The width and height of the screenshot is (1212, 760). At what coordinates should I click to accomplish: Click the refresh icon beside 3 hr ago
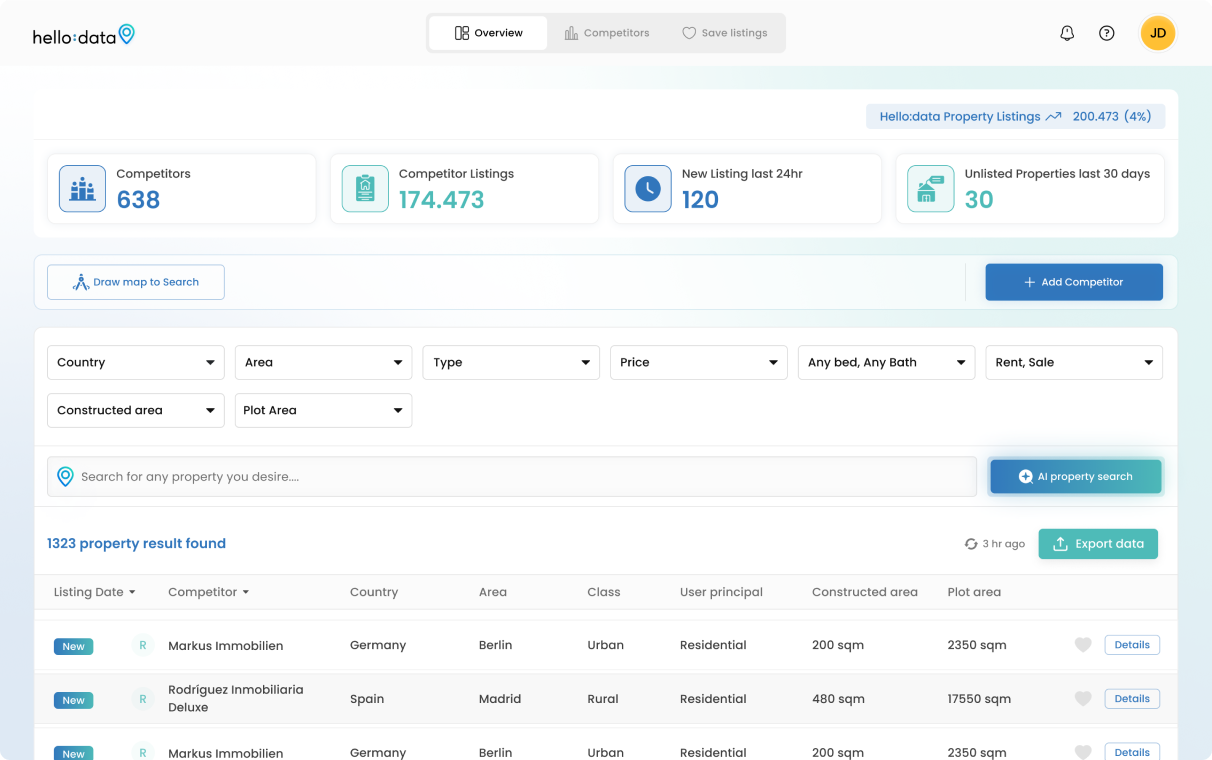pyautogui.click(x=970, y=544)
